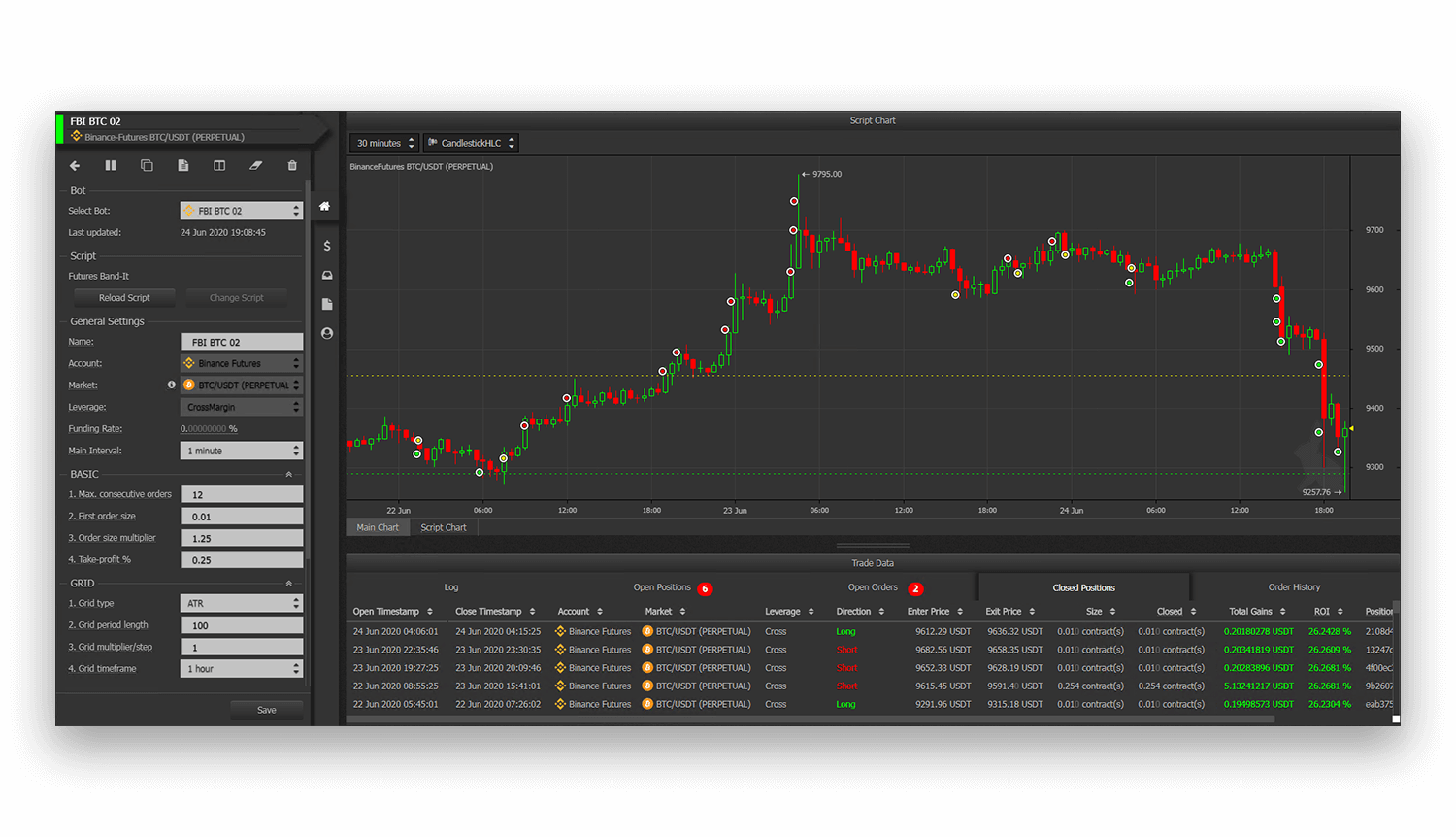Edit the Grid multiplier/step field
This screenshot has height=837, width=1456.
tap(242, 647)
